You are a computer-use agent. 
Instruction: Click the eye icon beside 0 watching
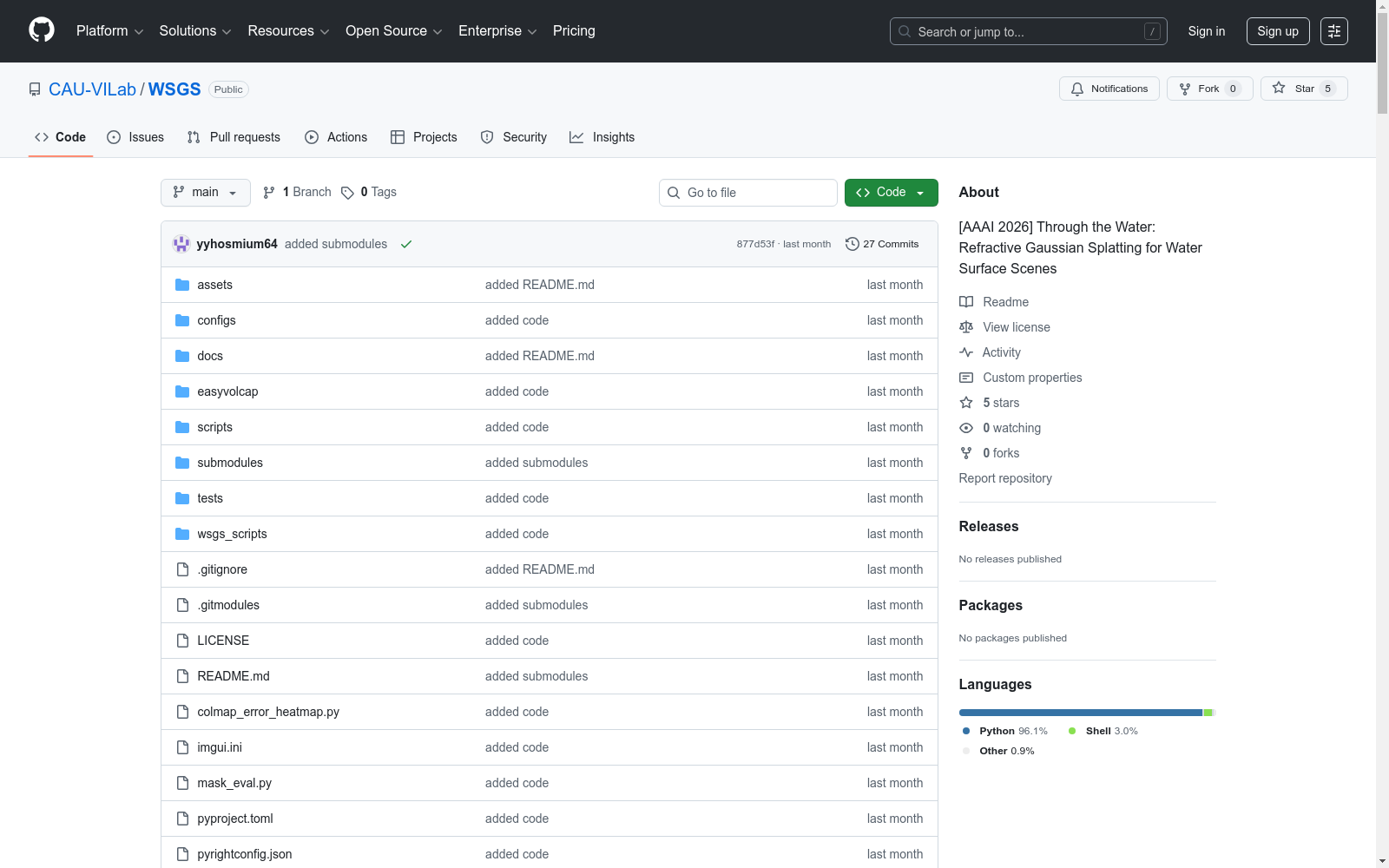click(x=966, y=428)
